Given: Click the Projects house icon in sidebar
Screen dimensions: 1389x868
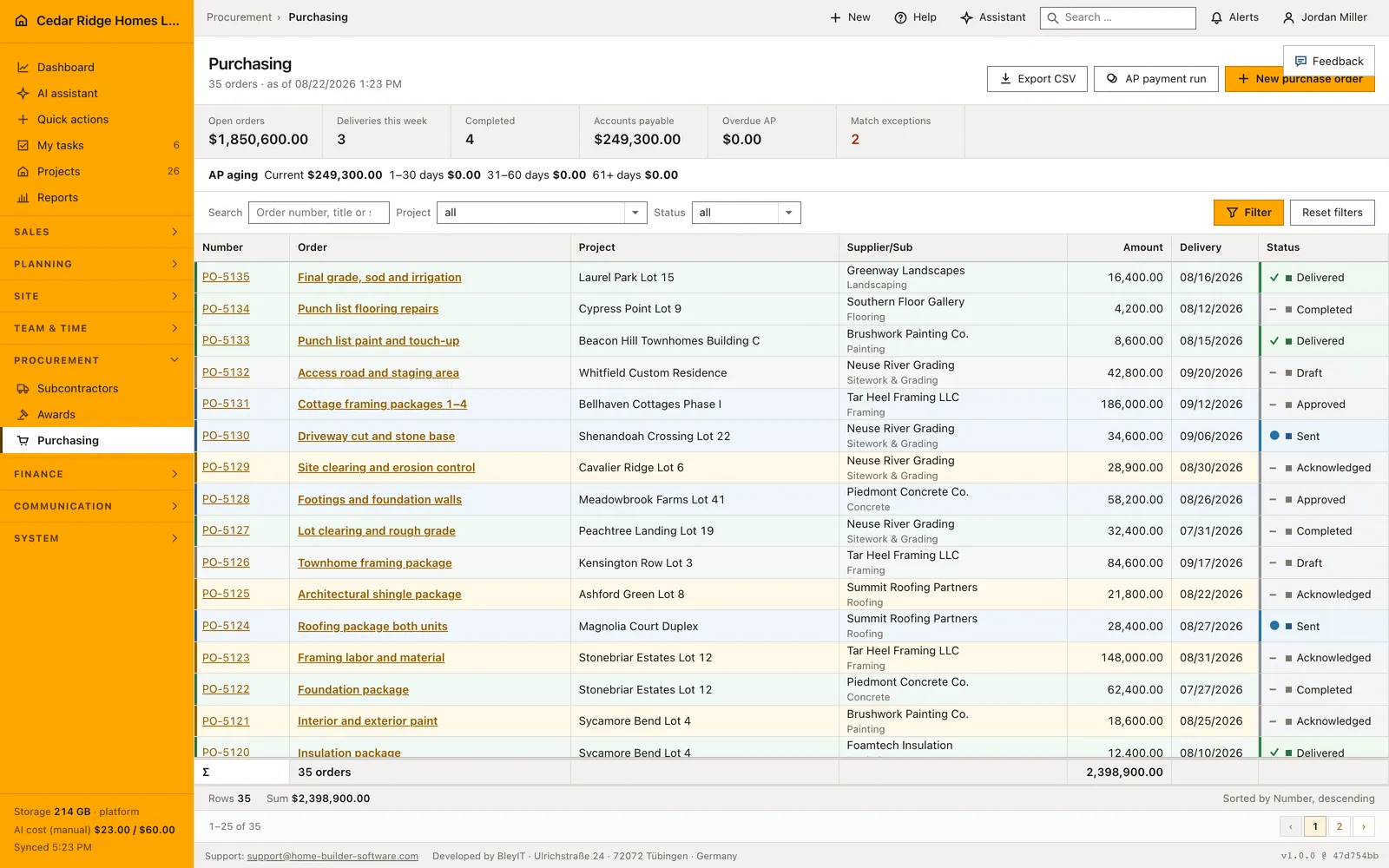Looking at the screenshot, I should tap(23, 172).
